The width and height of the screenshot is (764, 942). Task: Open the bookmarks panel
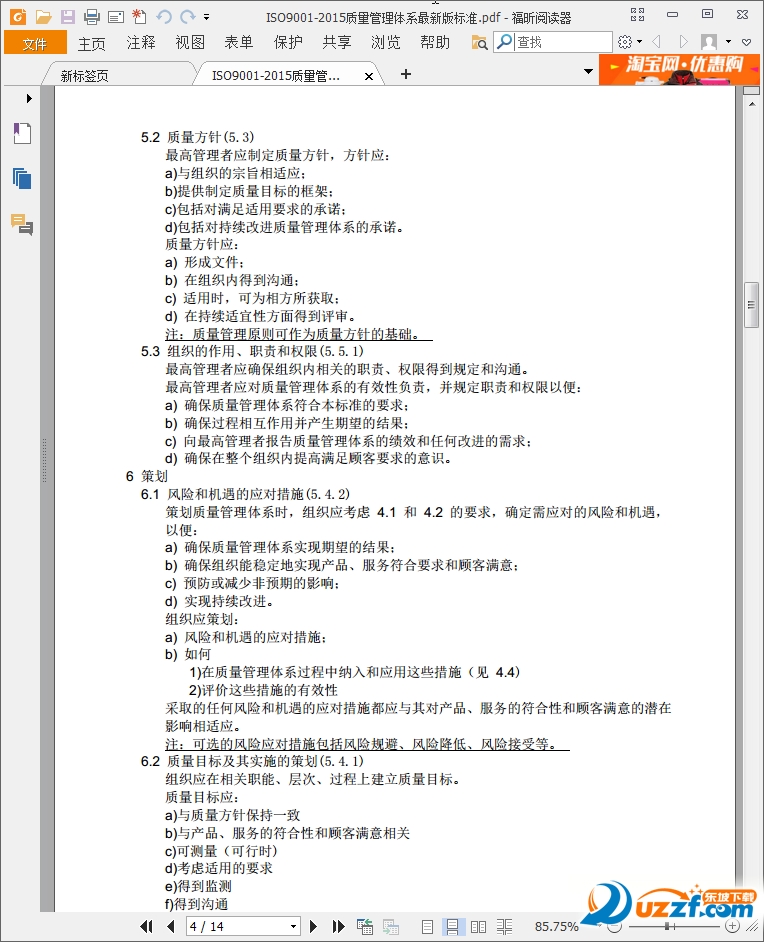22,133
